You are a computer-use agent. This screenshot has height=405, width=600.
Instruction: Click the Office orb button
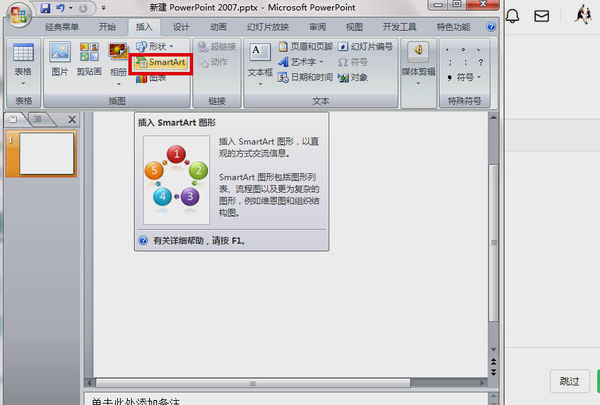pyautogui.click(x=19, y=14)
